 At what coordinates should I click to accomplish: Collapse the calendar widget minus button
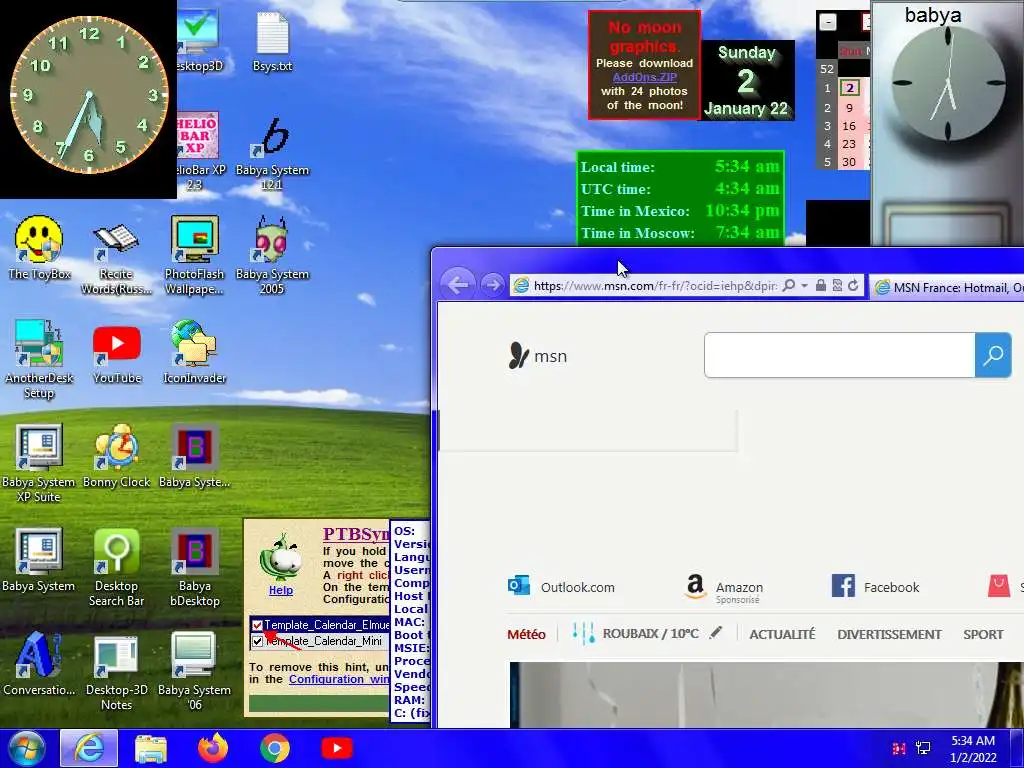[x=827, y=22]
